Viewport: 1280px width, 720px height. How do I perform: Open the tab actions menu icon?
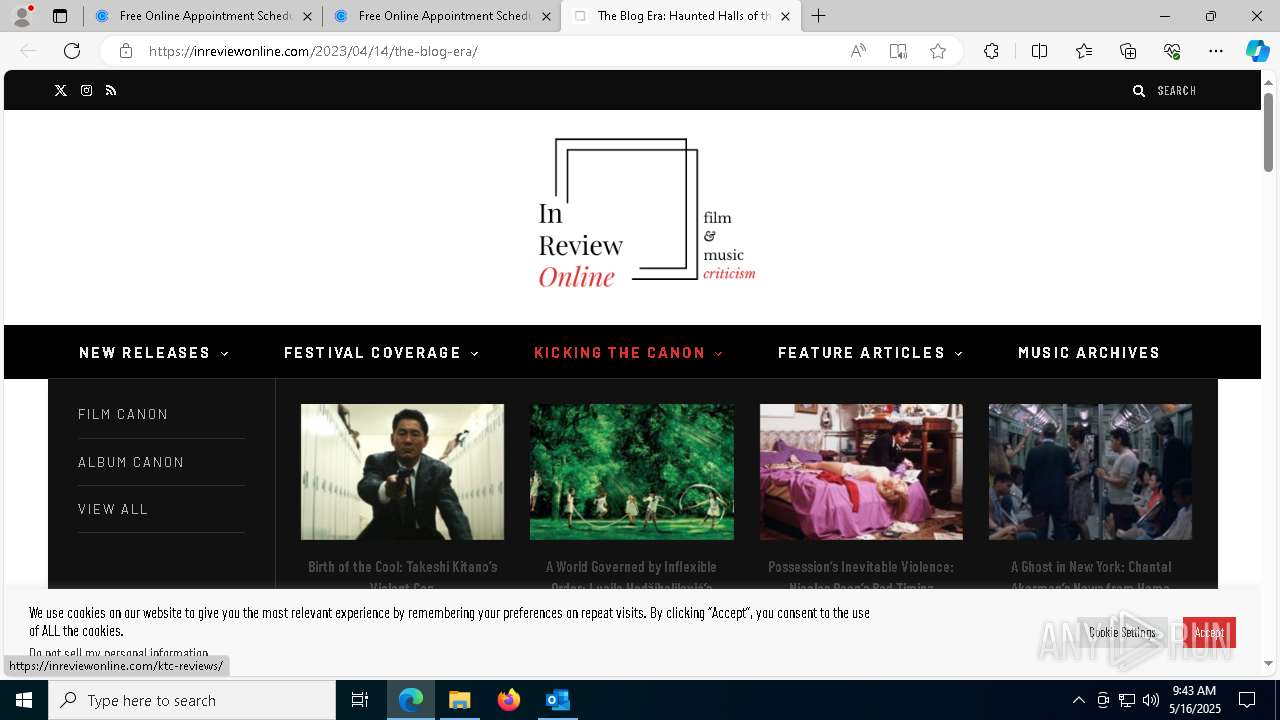60,16
